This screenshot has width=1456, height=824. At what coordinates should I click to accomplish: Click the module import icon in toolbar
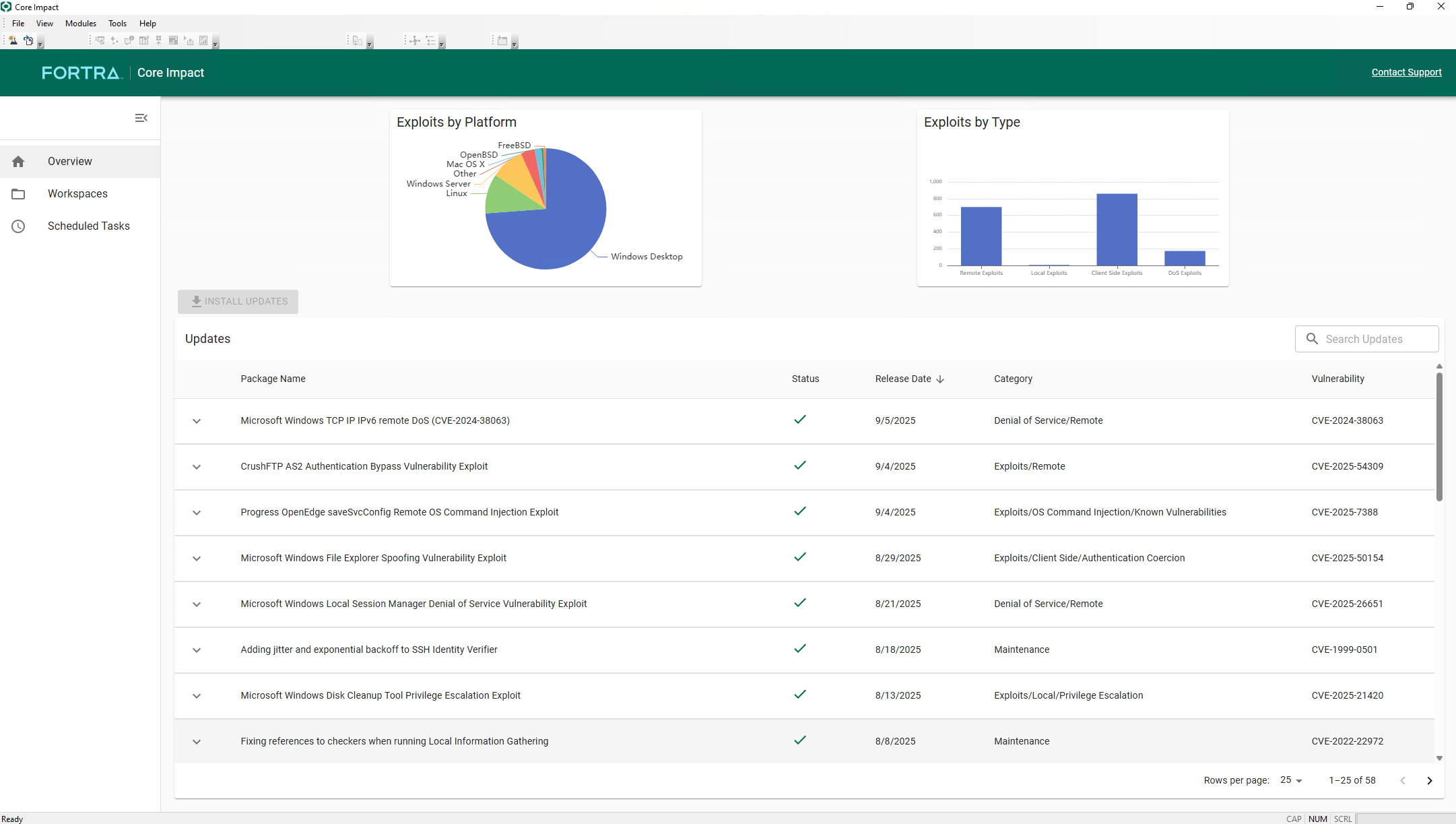[159, 40]
